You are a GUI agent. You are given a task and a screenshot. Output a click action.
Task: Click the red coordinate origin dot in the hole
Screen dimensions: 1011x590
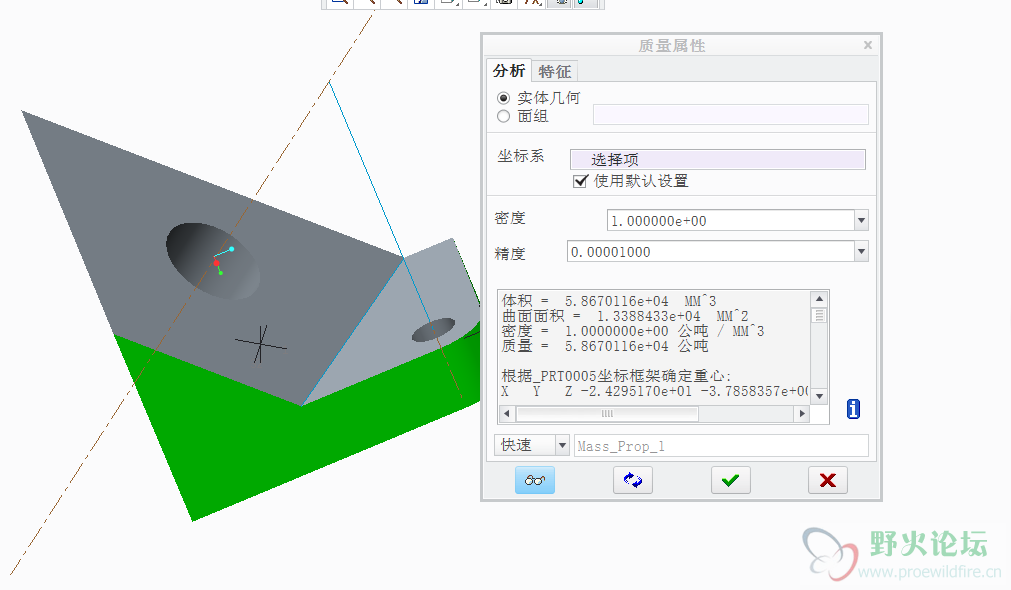click(216, 262)
